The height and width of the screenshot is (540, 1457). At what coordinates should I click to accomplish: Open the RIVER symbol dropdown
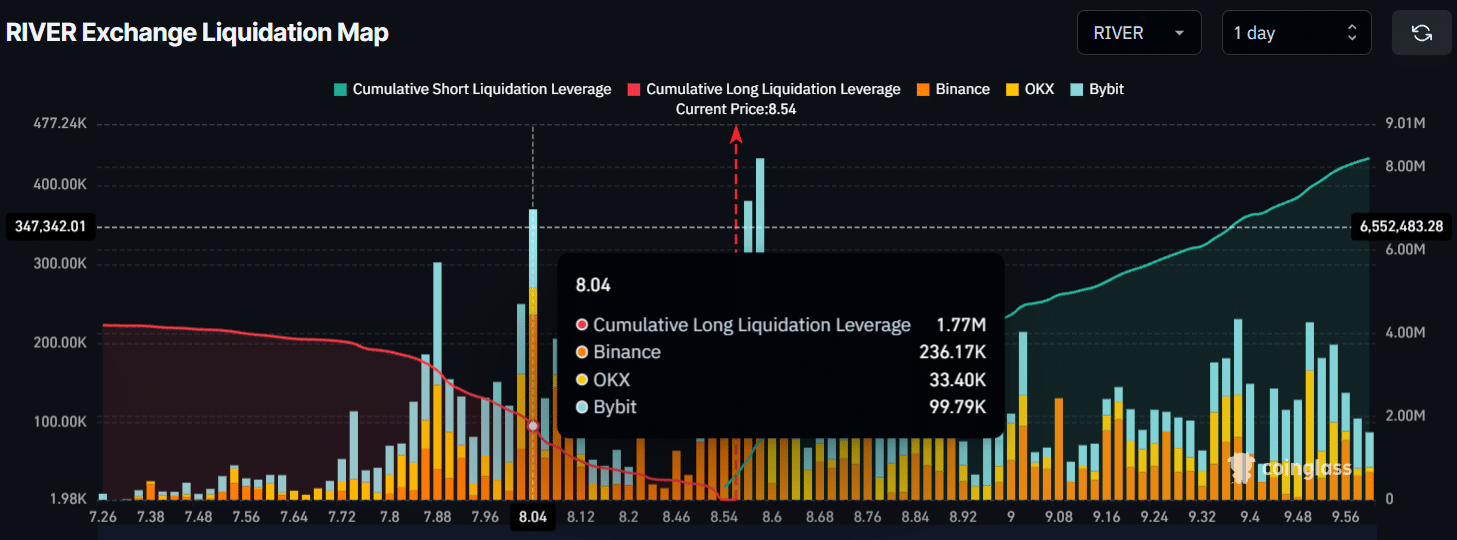coord(1138,33)
